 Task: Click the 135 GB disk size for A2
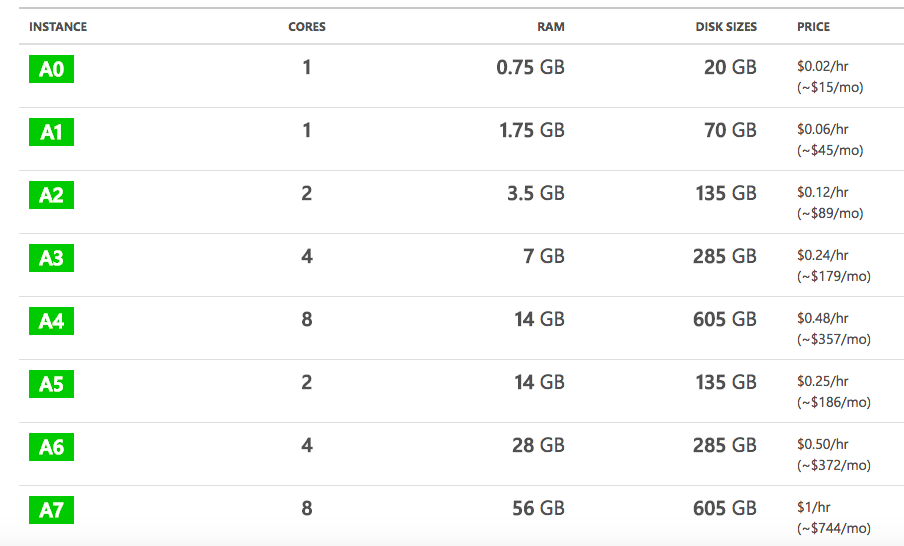726,193
